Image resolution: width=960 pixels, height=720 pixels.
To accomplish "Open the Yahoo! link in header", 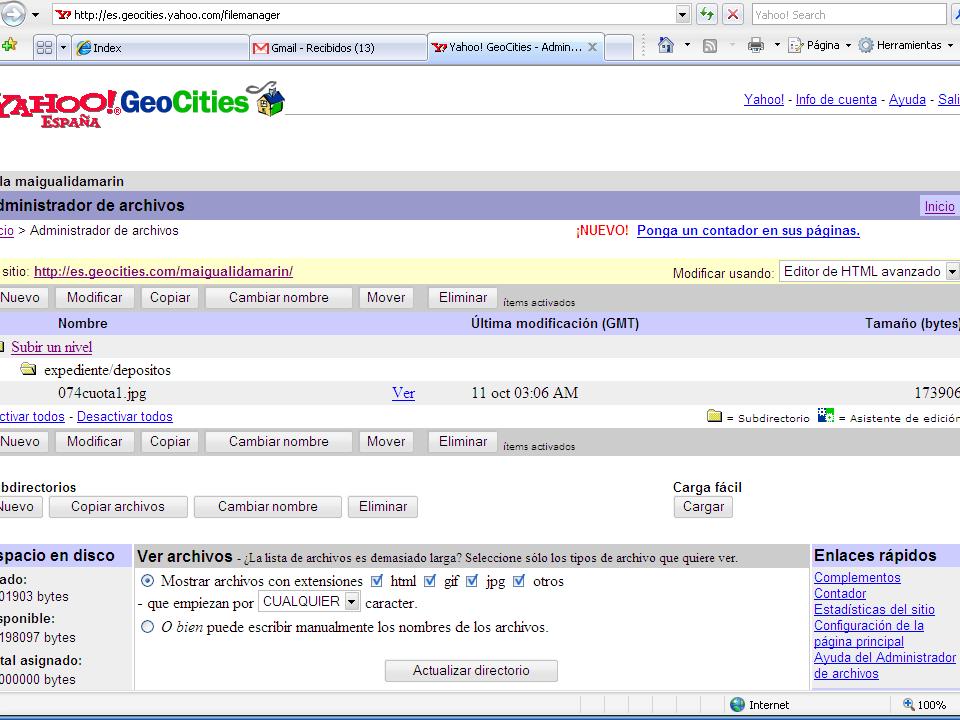I will (763, 99).
